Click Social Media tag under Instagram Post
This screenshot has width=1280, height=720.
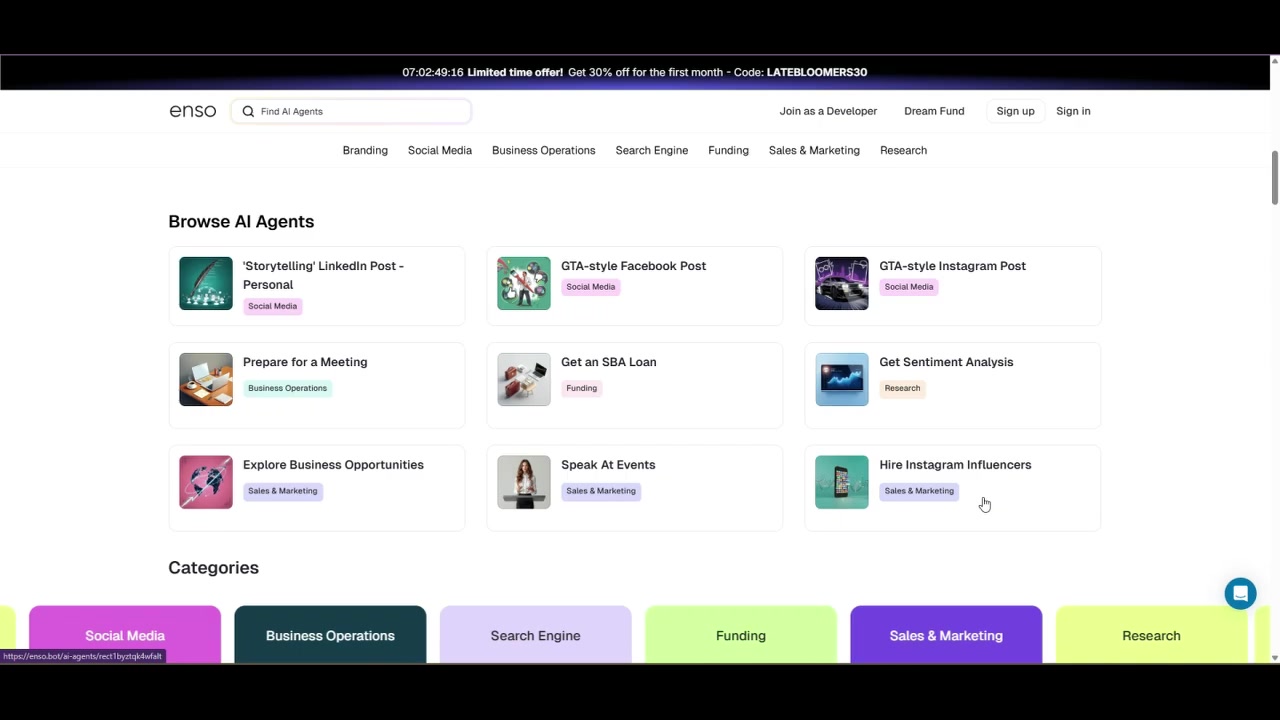(908, 287)
